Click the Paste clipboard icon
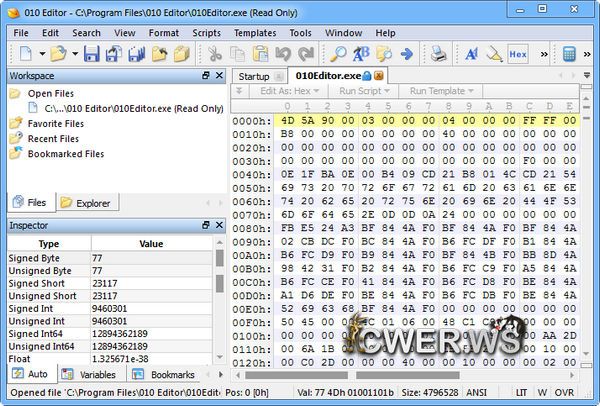This screenshot has width=600, height=406. (260, 54)
